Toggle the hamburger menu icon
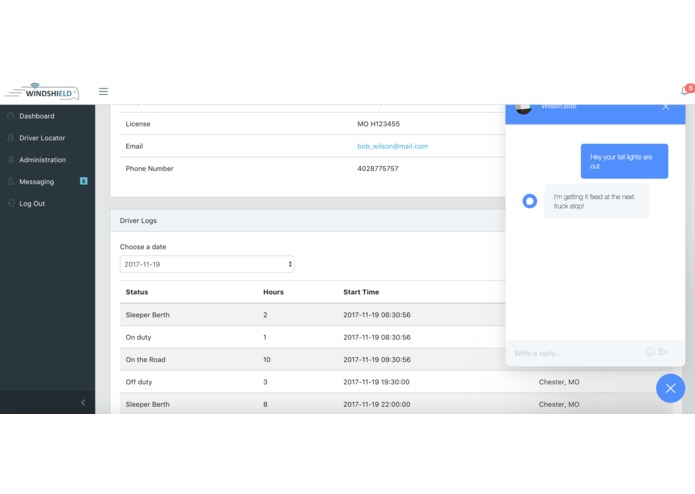Image resolution: width=695 pixels, height=494 pixels. [x=103, y=91]
